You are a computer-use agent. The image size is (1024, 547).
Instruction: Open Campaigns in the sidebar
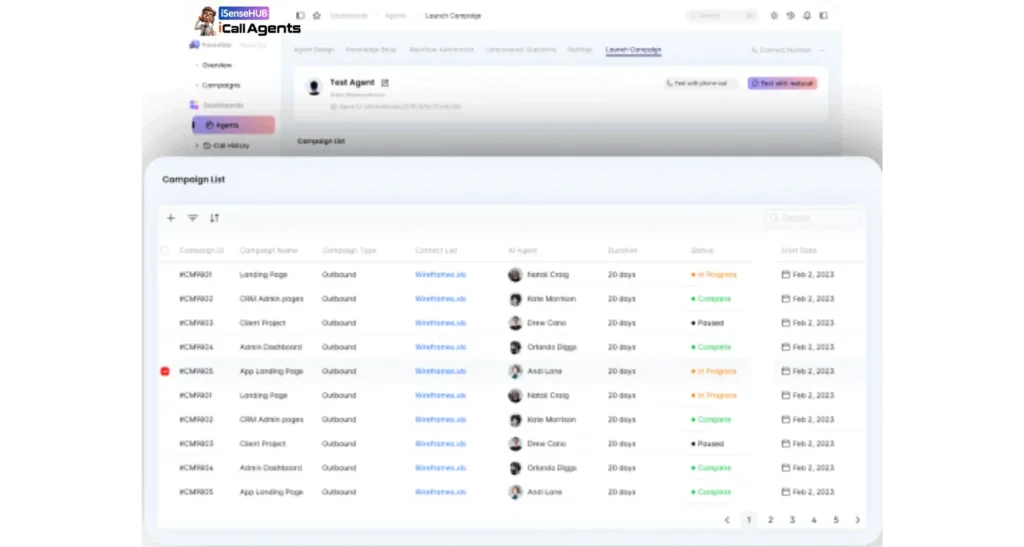[x=221, y=86]
